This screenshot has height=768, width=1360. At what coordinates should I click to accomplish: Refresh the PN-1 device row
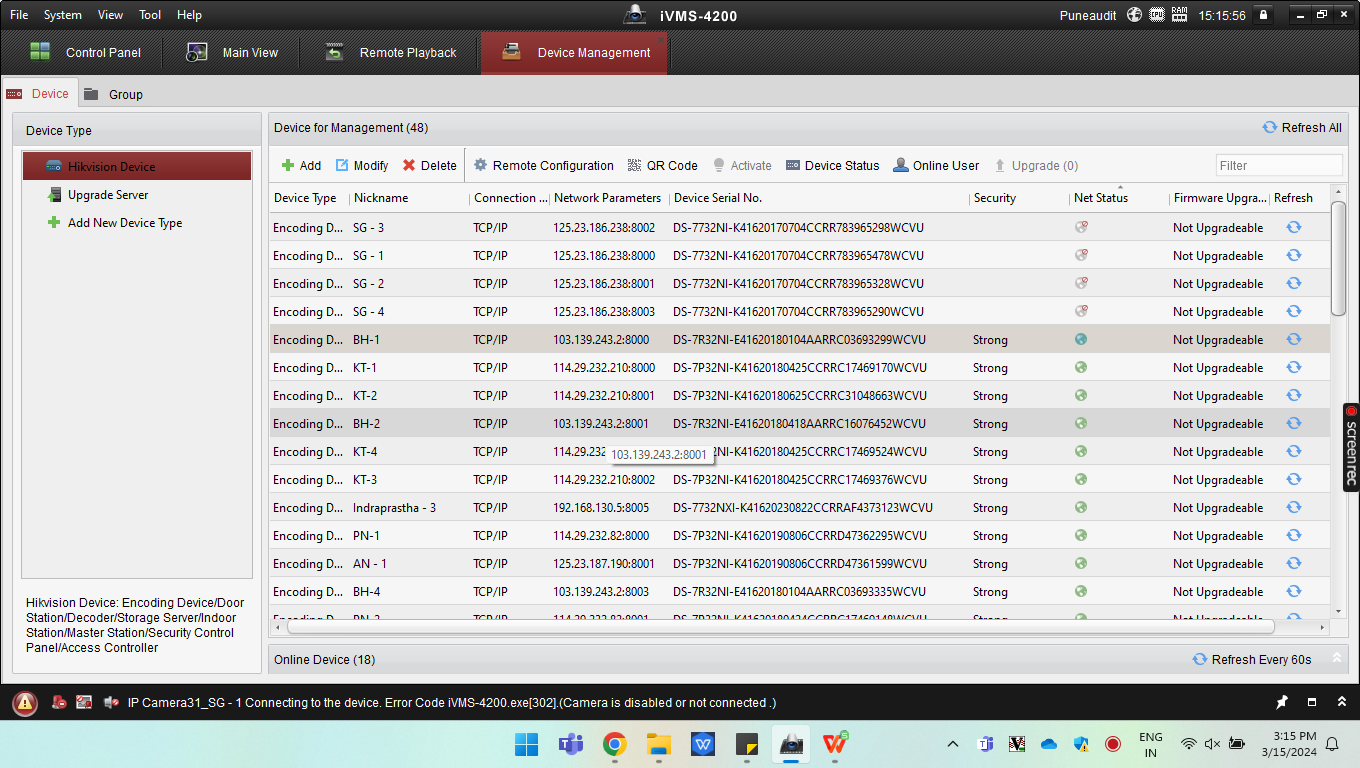click(x=1293, y=535)
